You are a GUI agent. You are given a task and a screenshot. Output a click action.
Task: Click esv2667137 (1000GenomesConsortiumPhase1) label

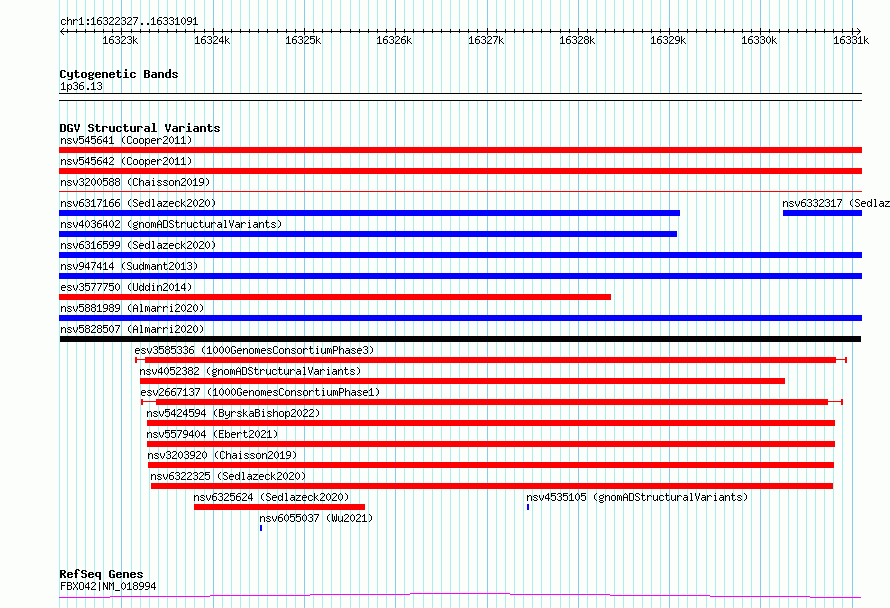pos(260,392)
